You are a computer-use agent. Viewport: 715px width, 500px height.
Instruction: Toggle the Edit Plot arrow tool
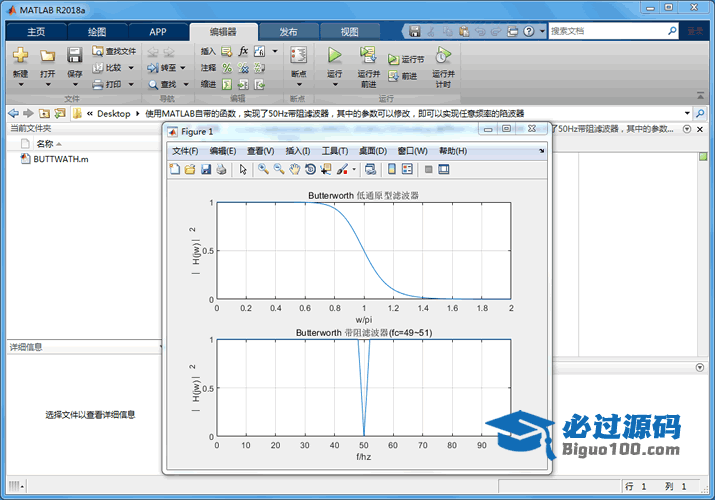click(x=243, y=169)
